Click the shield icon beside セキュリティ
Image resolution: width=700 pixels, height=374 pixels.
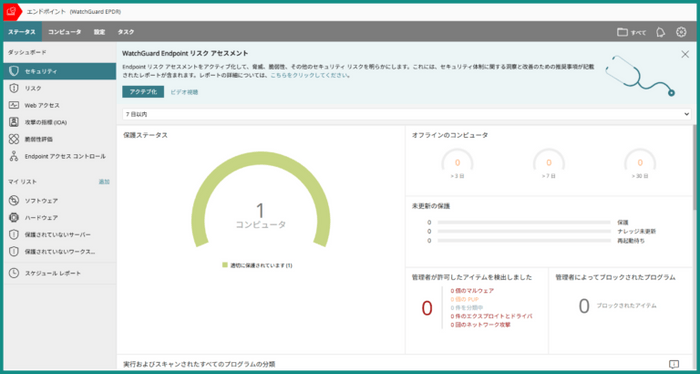click(x=14, y=71)
